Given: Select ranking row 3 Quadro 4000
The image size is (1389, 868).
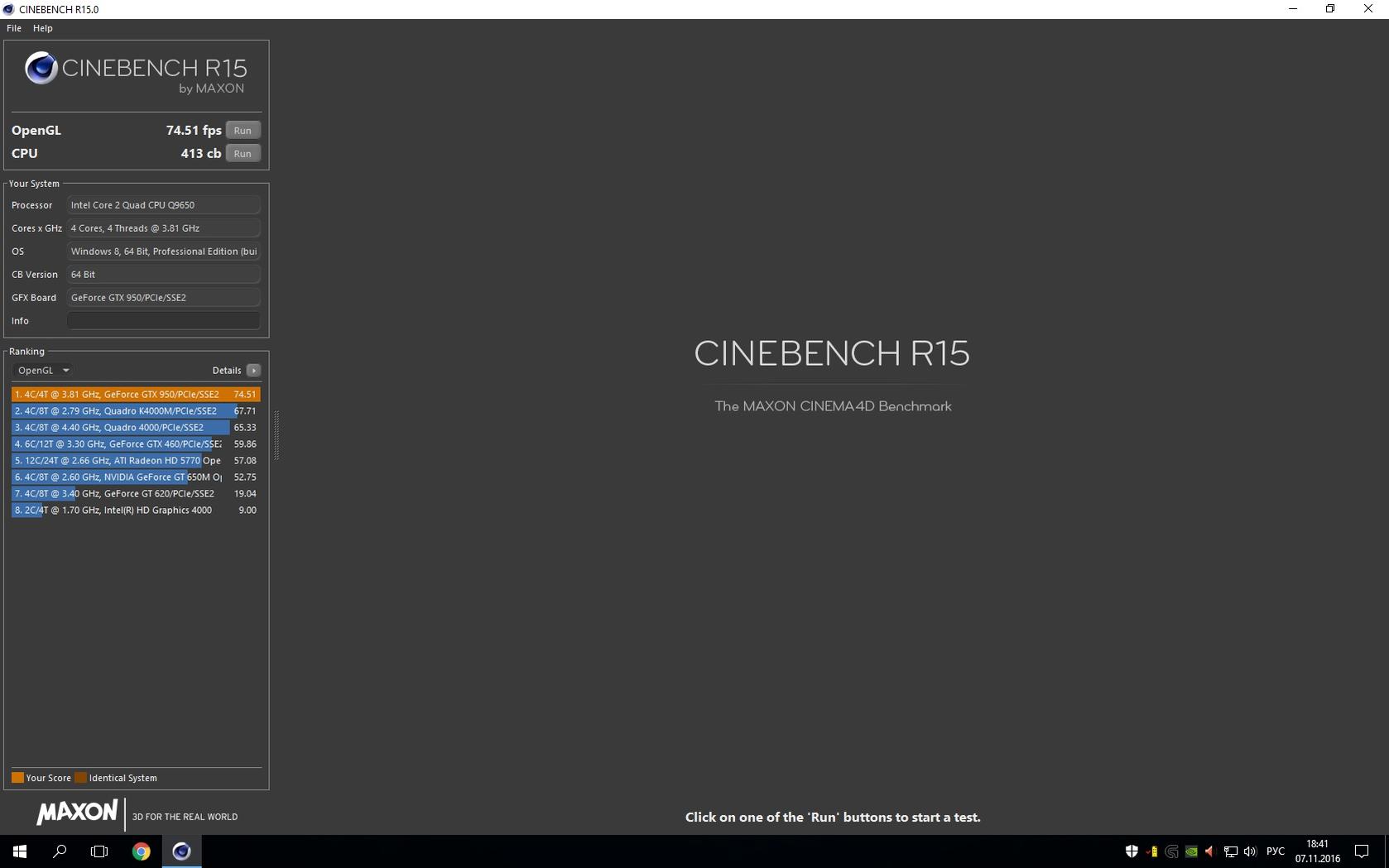Looking at the screenshot, I should pyautogui.click(x=136, y=427).
